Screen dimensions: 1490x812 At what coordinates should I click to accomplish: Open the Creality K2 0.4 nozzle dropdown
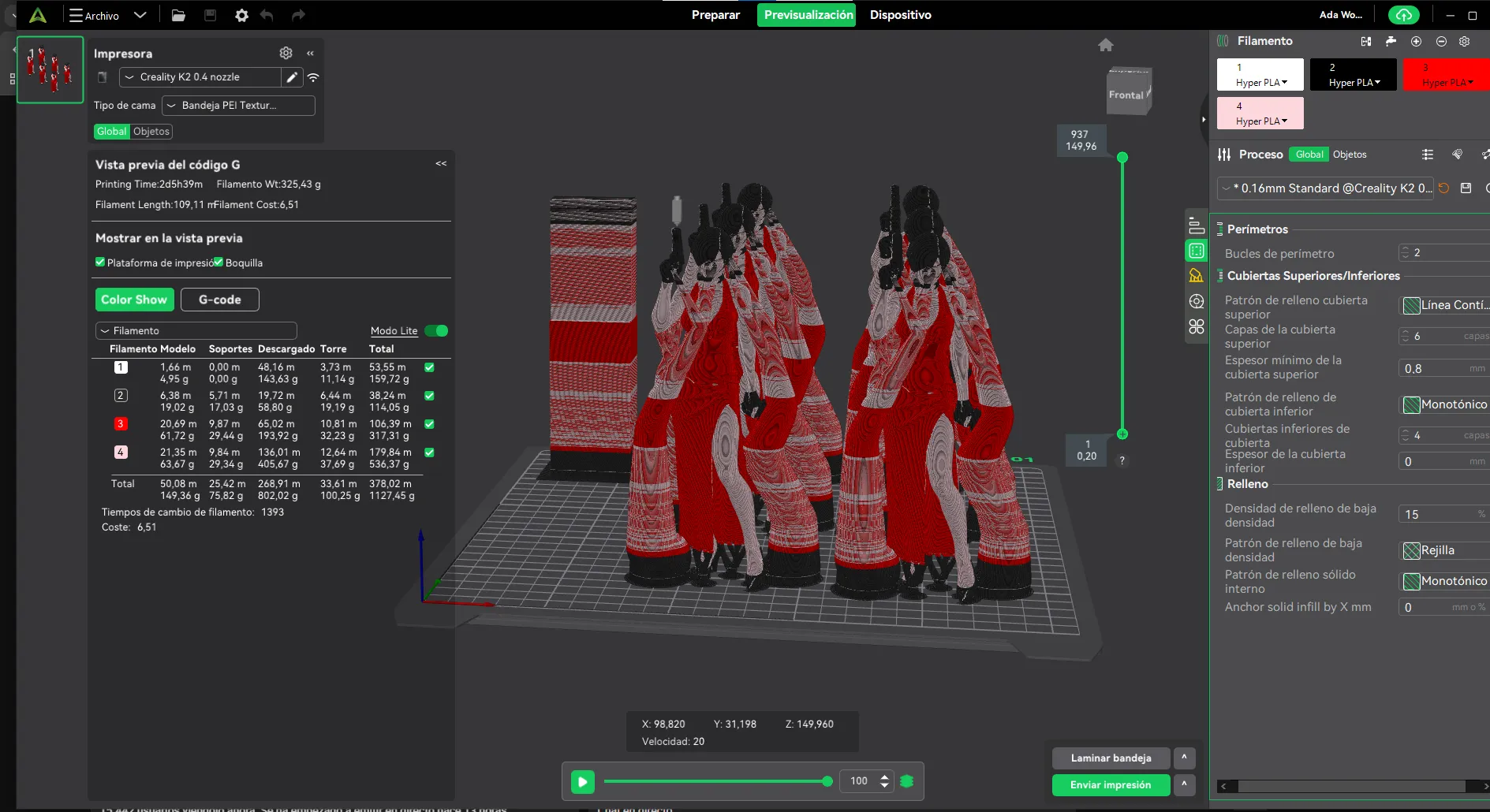200,77
